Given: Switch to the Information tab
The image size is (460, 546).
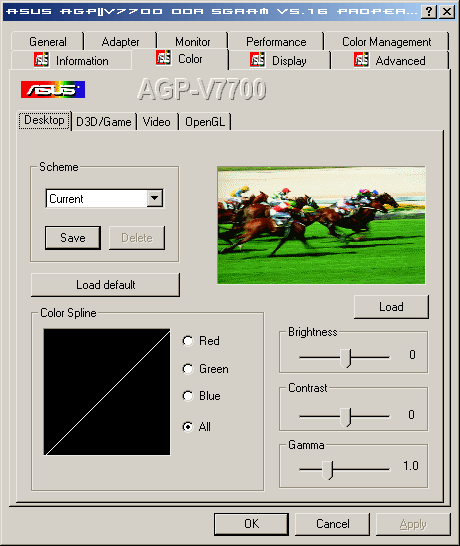Looking at the screenshot, I should click(72, 60).
